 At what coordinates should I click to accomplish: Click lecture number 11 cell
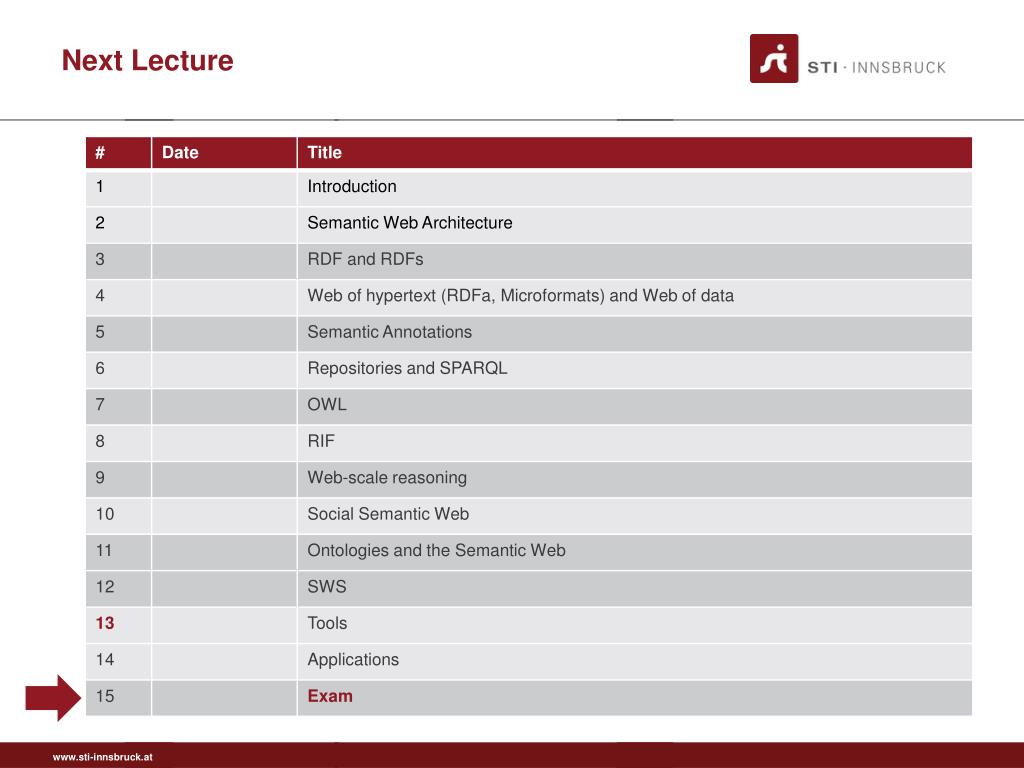pyautogui.click(x=118, y=552)
